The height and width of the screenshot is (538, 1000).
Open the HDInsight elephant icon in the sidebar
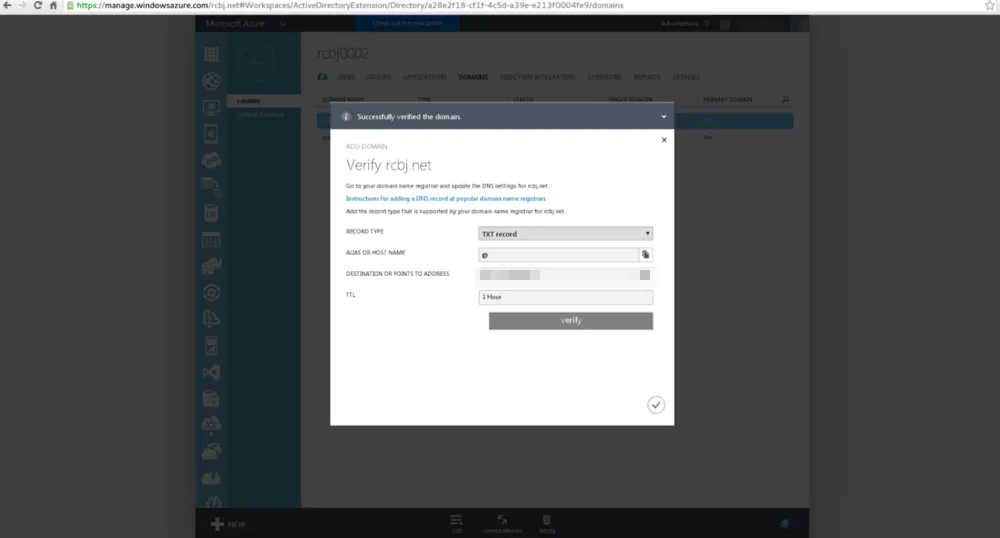tap(211, 266)
